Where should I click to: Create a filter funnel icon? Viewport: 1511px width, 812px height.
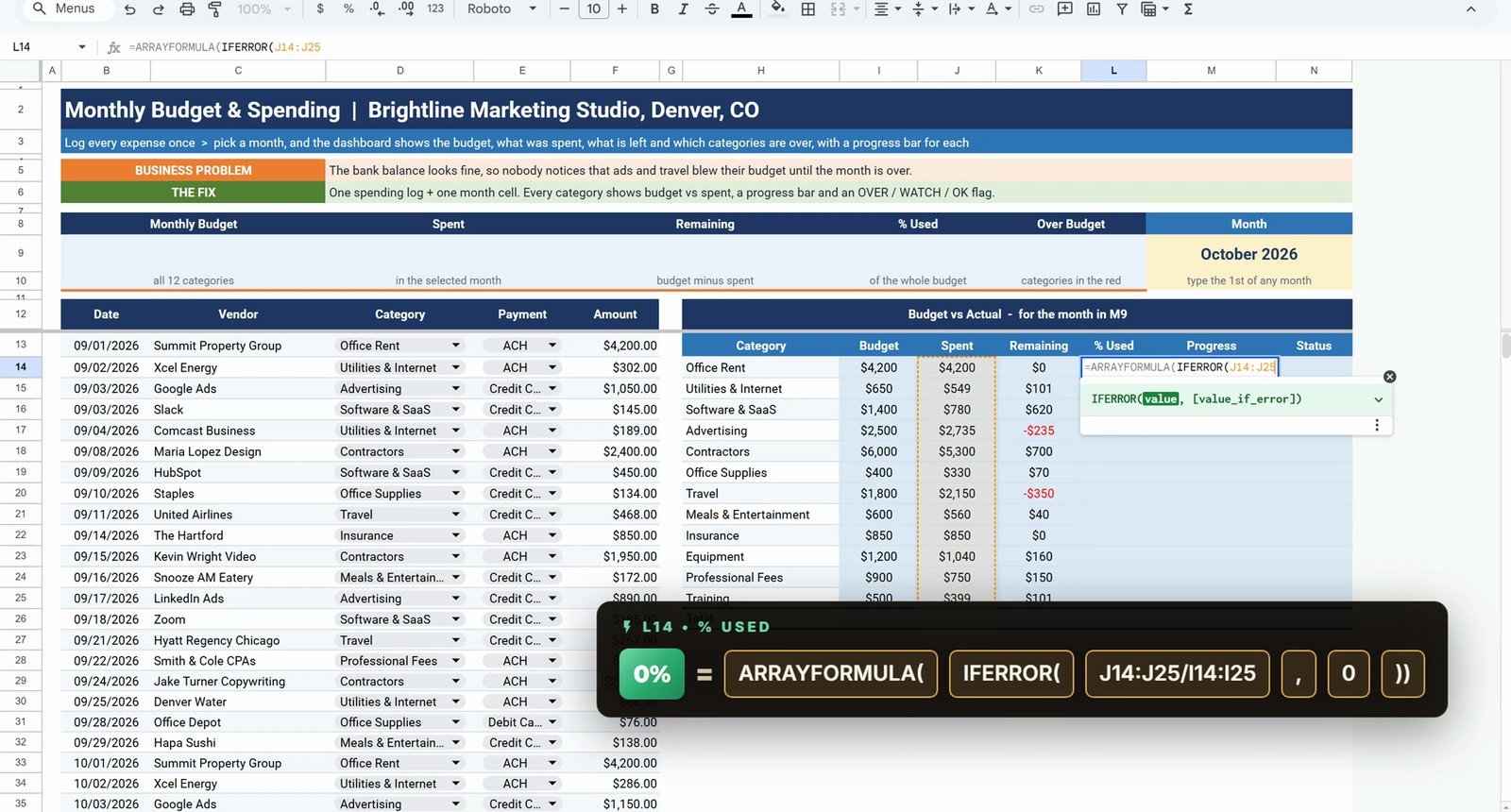point(1122,8)
